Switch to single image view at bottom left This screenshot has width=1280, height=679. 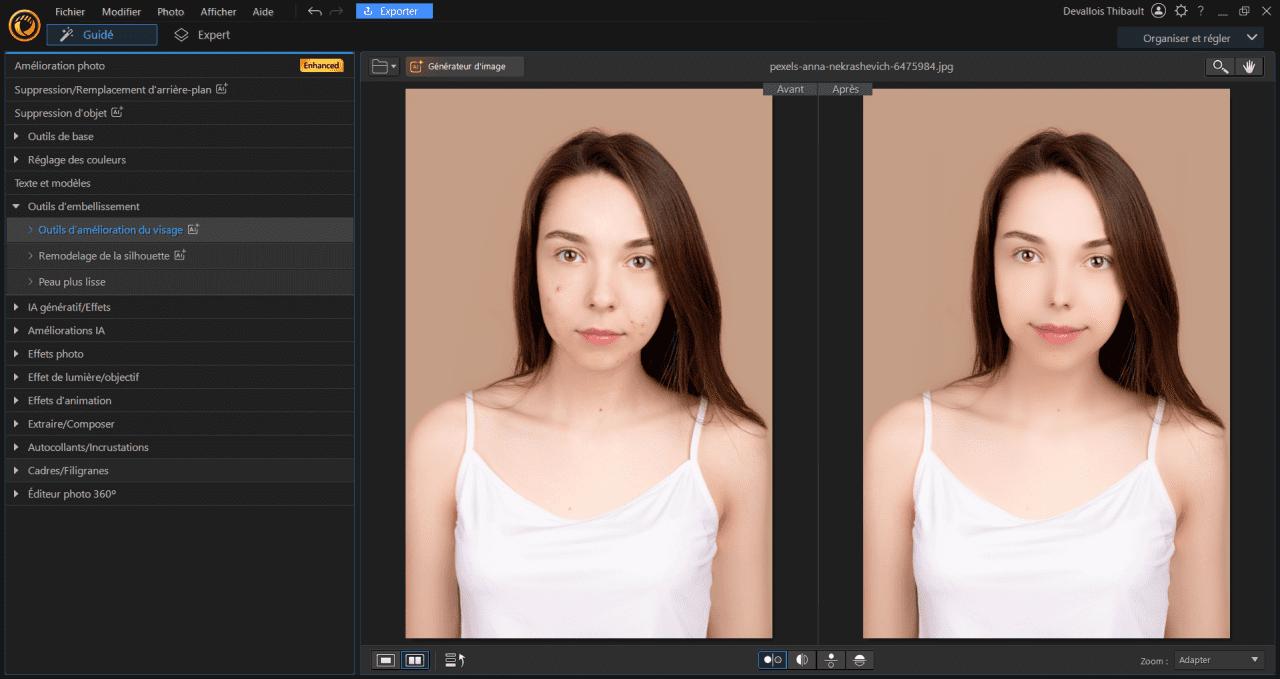pyautogui.click(x=384, y=660)
